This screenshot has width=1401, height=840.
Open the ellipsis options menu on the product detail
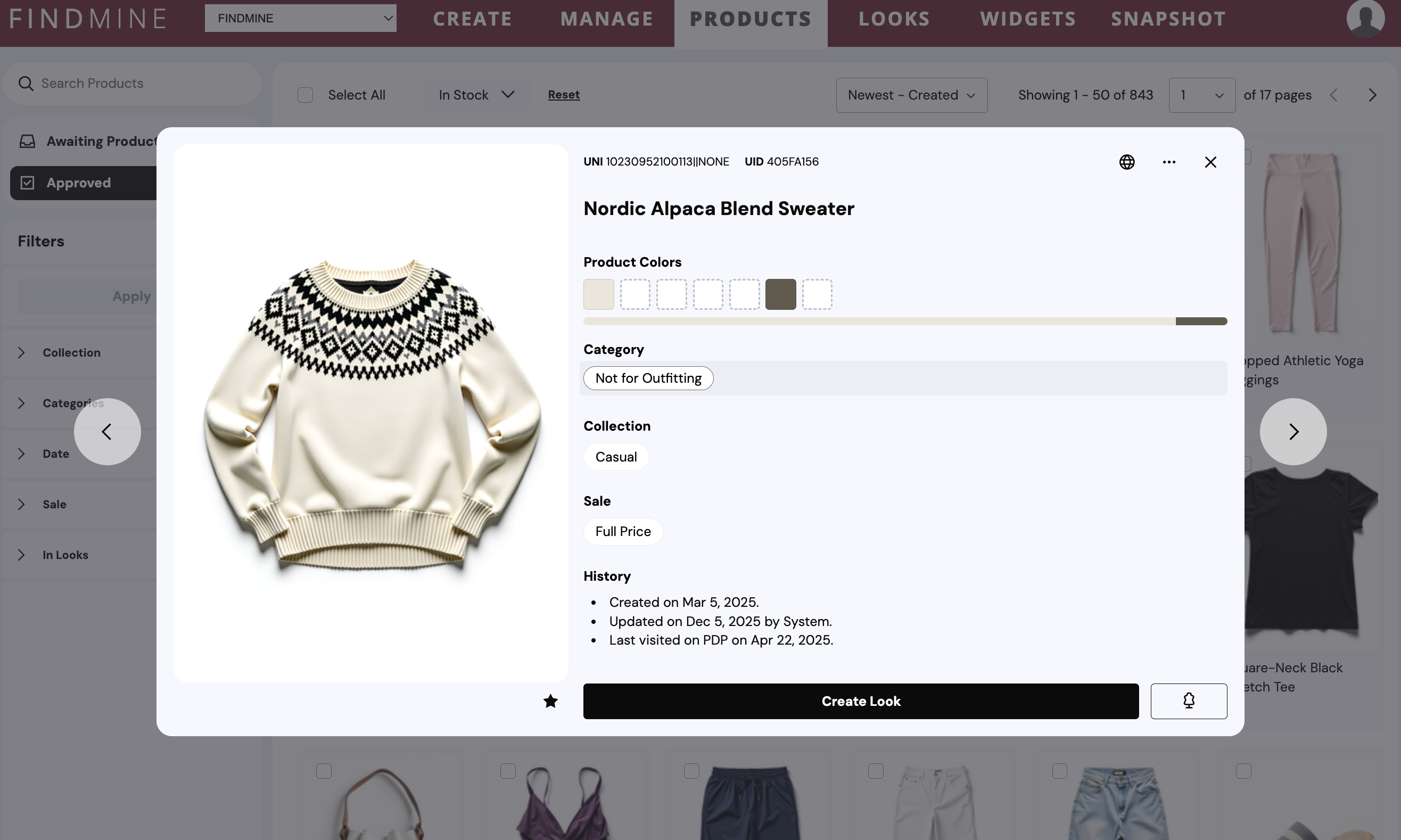point(1169,162)
